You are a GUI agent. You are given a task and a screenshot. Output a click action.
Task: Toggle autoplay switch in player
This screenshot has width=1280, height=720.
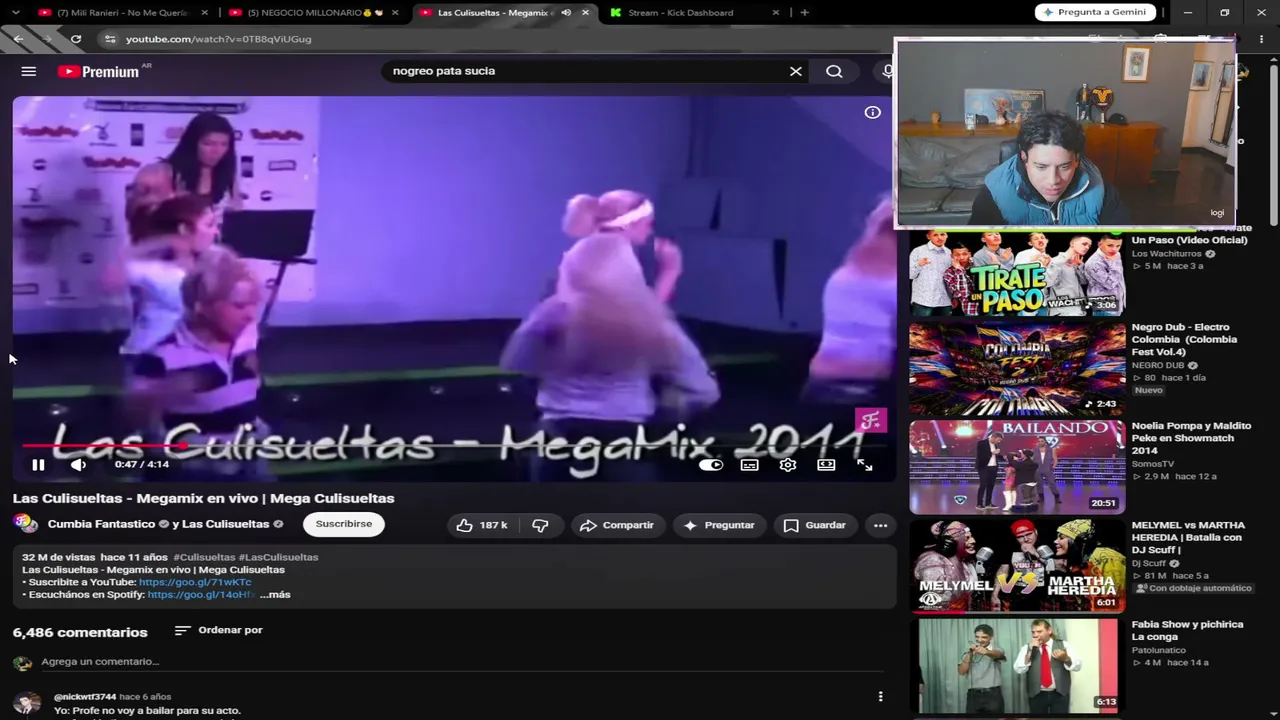click(x=711, y=464)
